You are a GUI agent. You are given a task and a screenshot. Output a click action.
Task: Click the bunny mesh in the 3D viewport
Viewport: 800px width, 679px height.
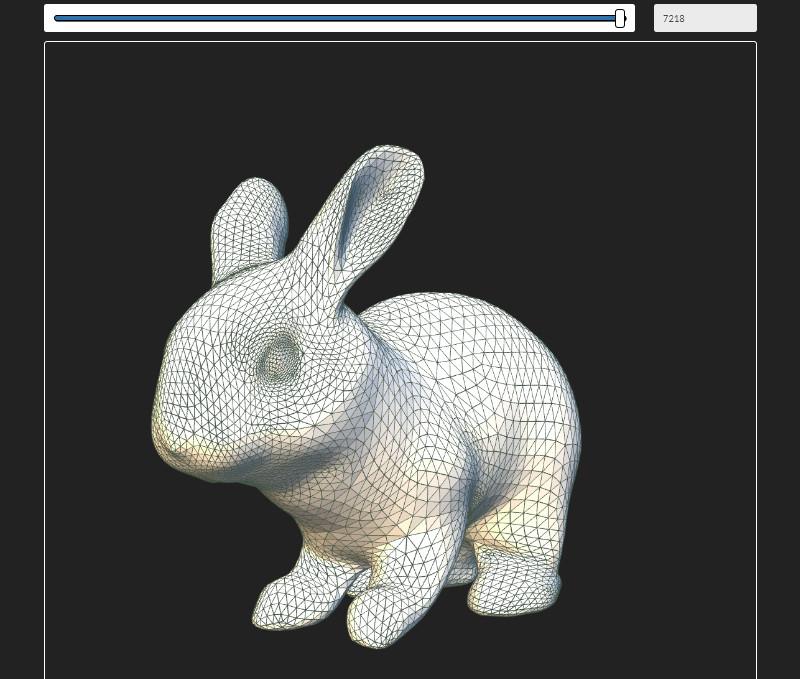366,397
